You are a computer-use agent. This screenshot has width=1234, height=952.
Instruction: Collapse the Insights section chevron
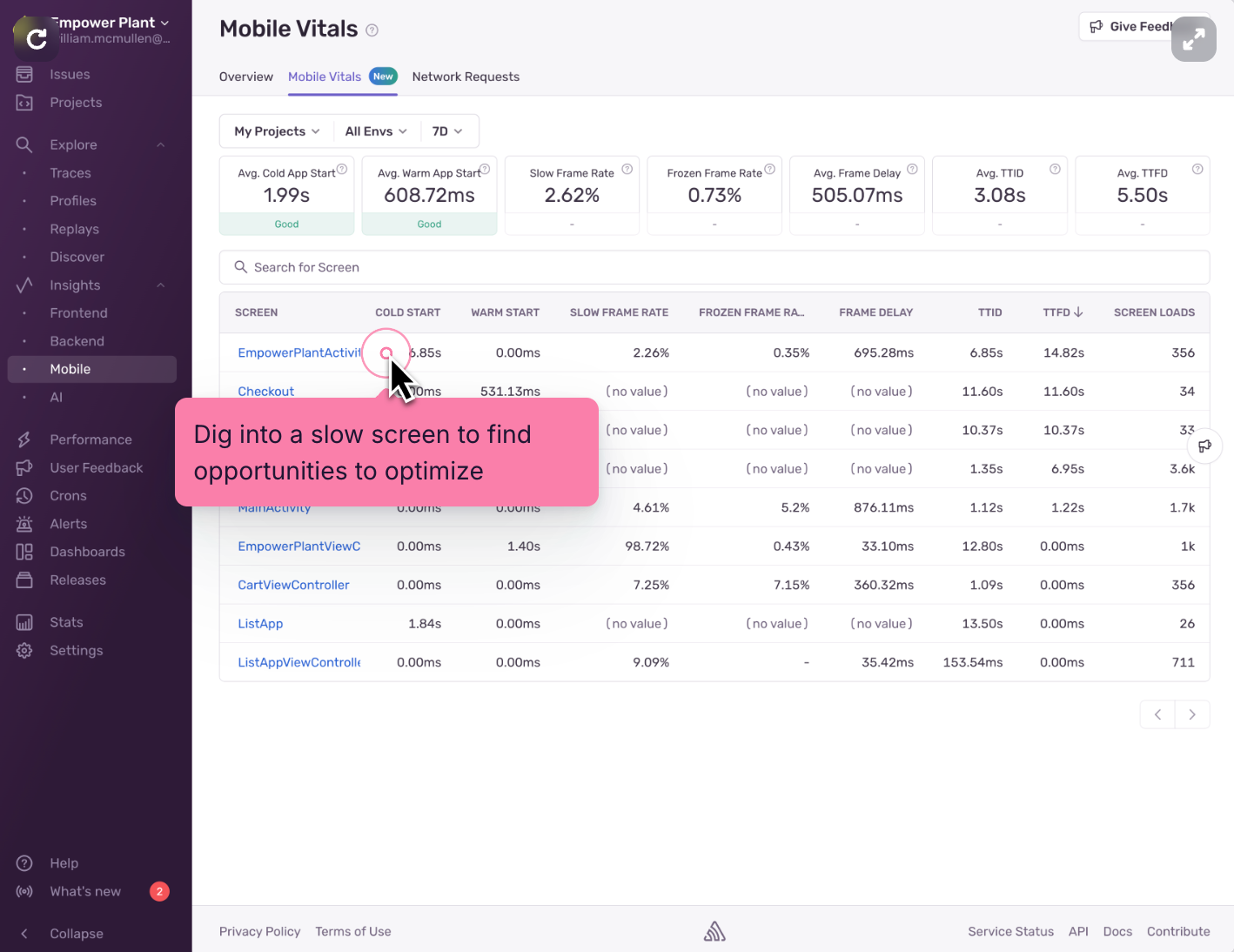coord(161,285)
